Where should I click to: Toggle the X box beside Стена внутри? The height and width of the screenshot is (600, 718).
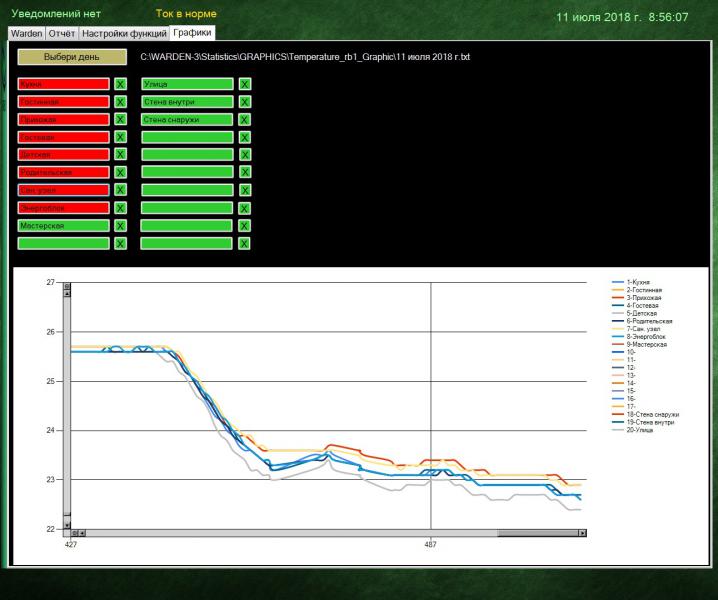point(245,102)
